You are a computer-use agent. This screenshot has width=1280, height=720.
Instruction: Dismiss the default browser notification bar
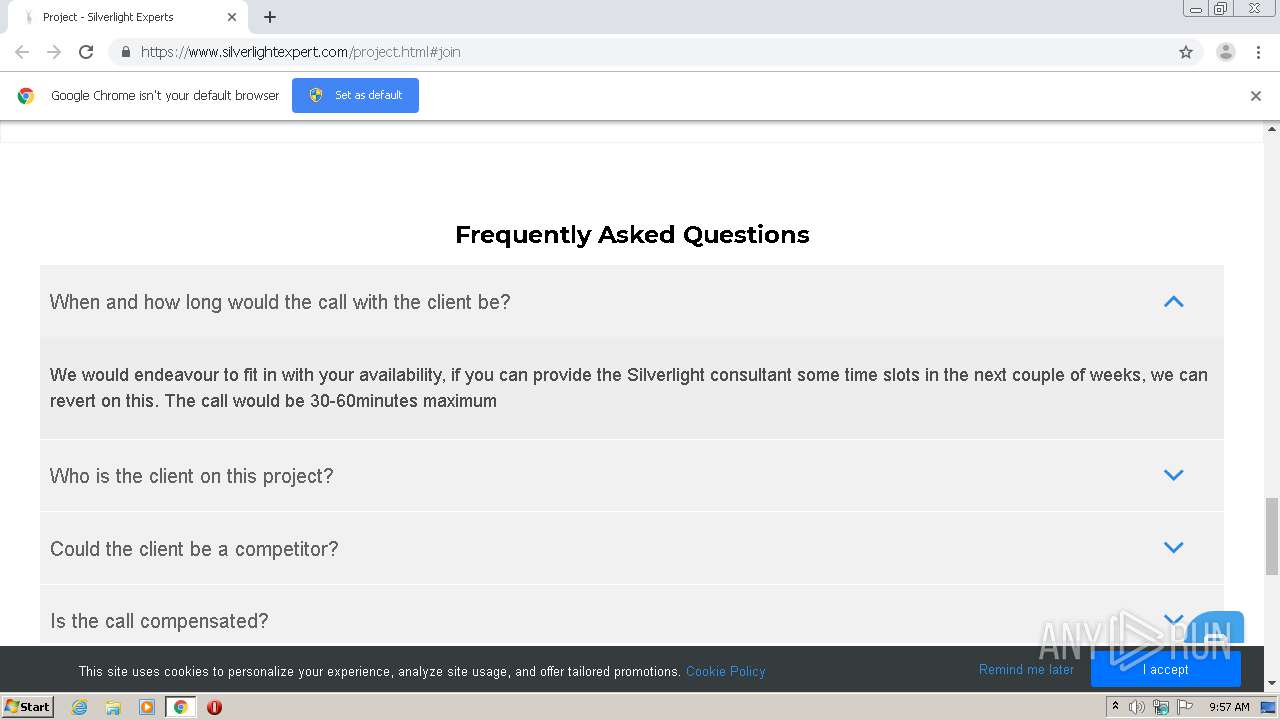coord(1255,96)
